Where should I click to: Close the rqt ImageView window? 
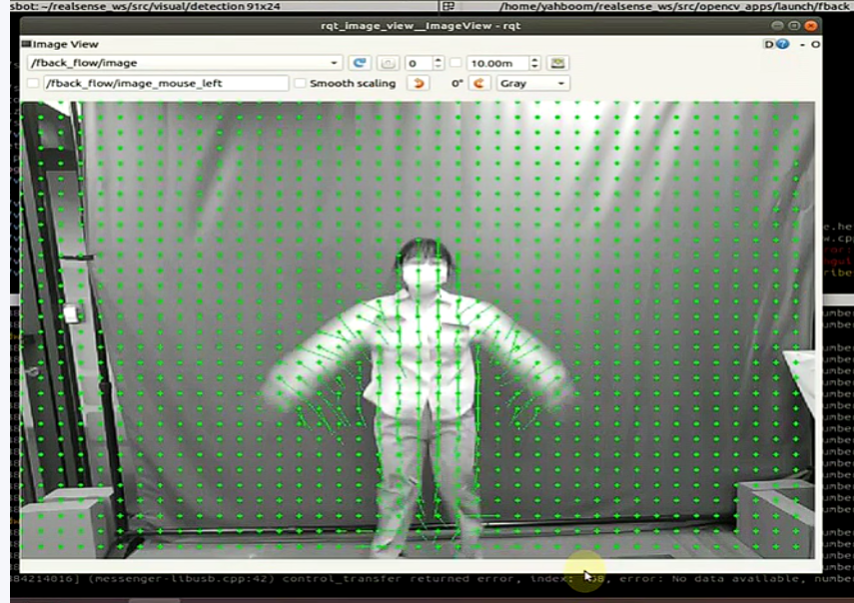click(x=811, y=26)
